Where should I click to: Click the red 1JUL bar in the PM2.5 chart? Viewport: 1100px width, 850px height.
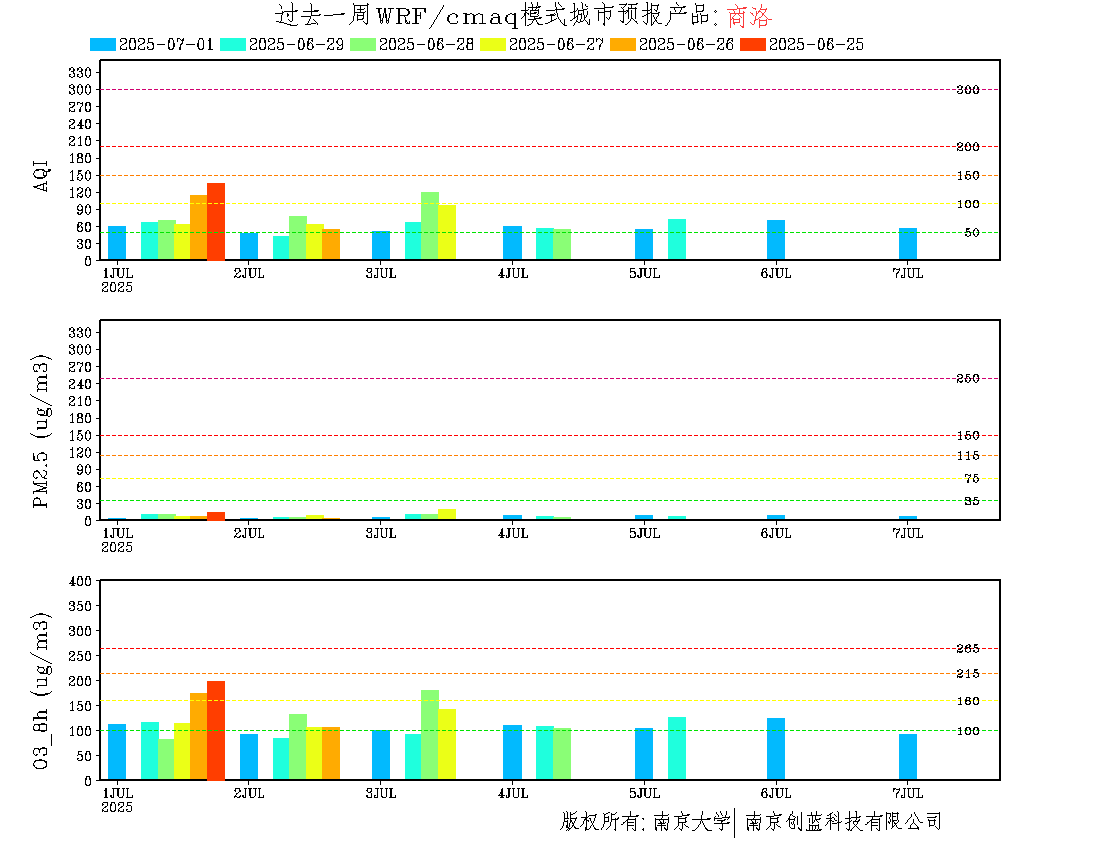pos(216,516)
